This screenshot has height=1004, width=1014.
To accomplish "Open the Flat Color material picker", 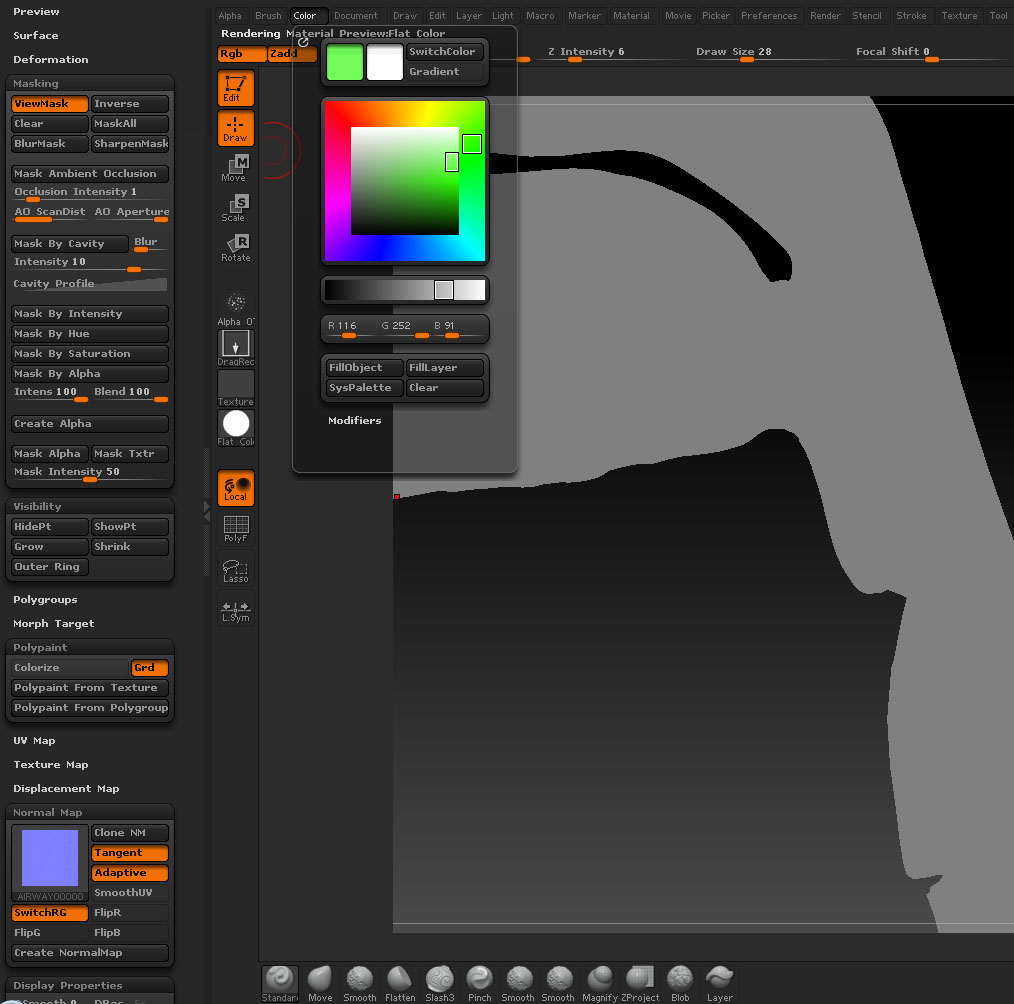I will (235, 428).
